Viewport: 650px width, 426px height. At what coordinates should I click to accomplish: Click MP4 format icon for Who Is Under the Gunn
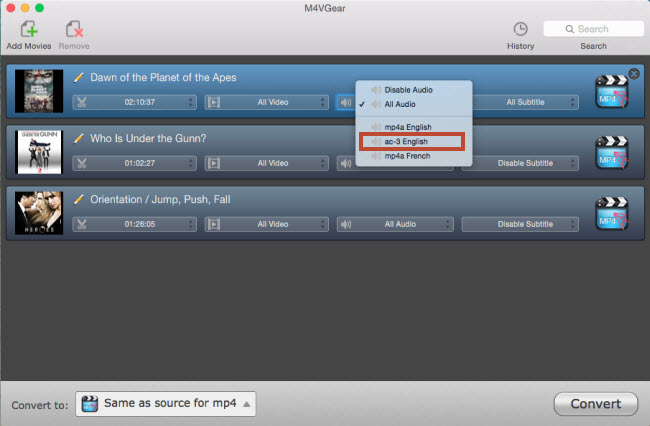[610, 152]
